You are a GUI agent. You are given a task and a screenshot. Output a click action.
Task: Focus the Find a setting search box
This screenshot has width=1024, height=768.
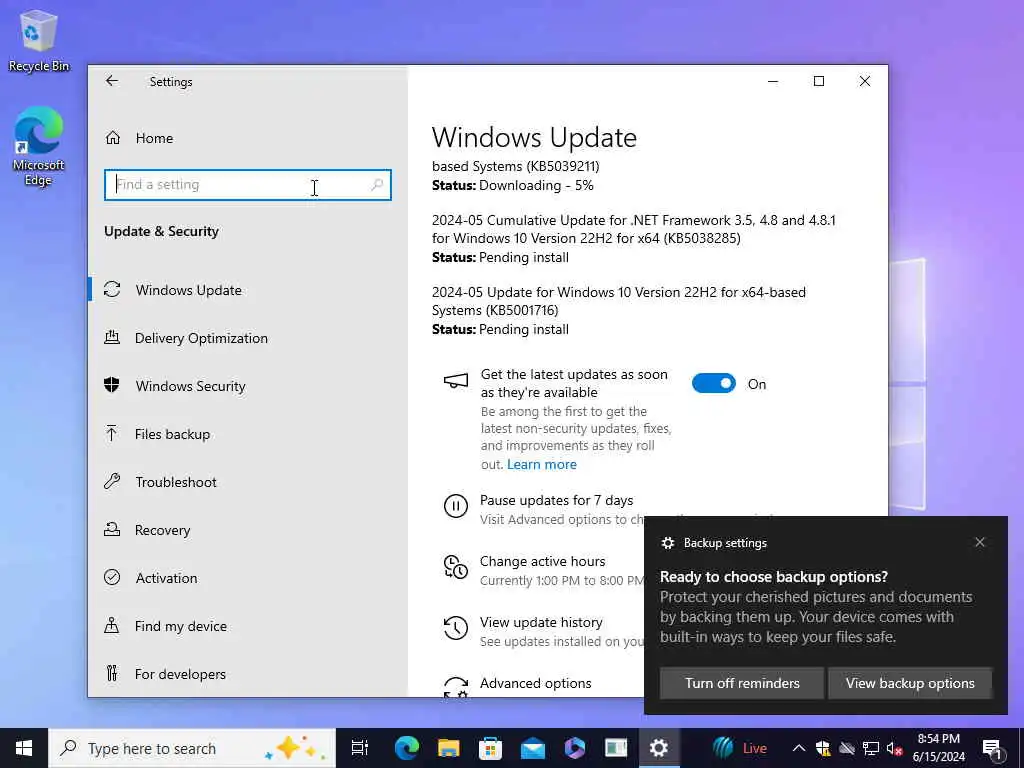click(248, 185)
